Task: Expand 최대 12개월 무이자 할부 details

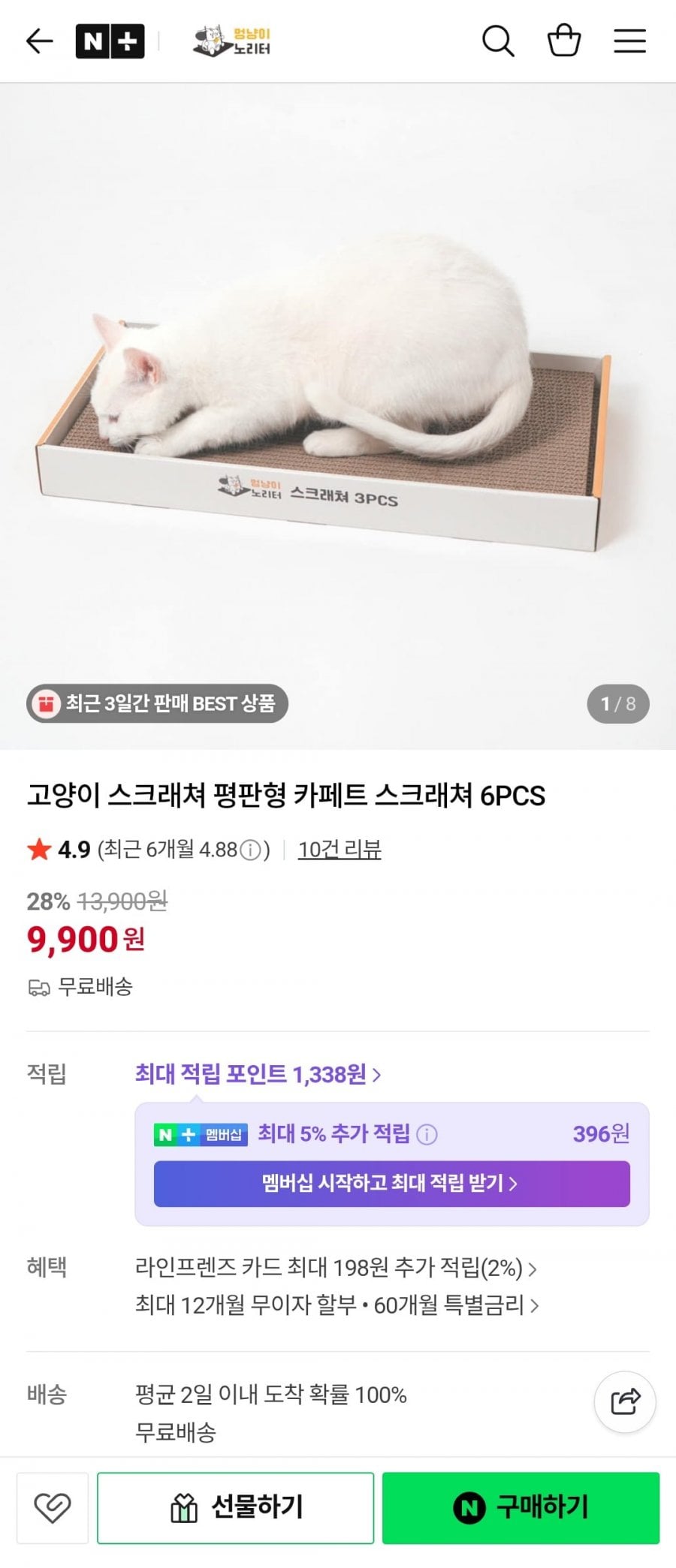Action: click(x=337, y=1305)
